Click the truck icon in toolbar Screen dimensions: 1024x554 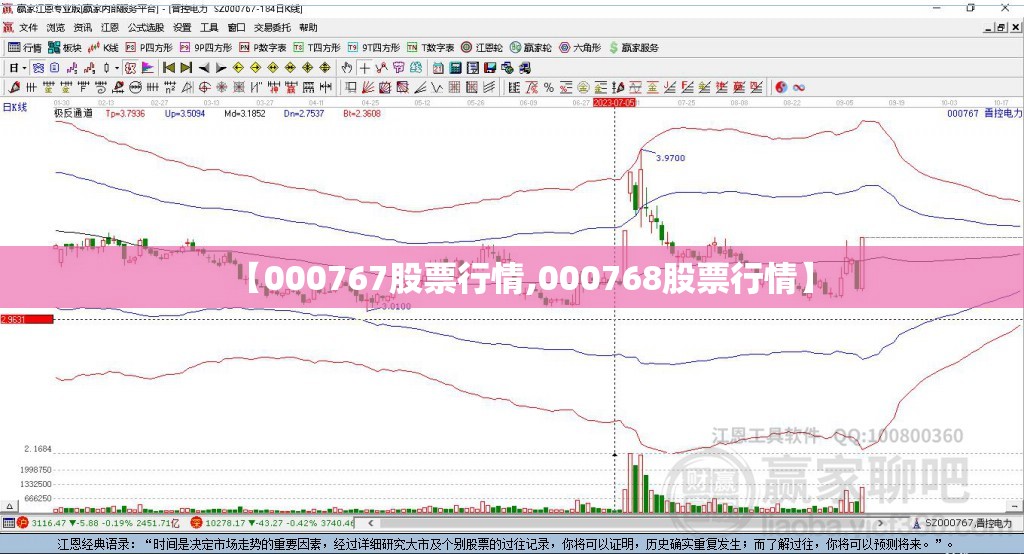[x=524, y=68]
